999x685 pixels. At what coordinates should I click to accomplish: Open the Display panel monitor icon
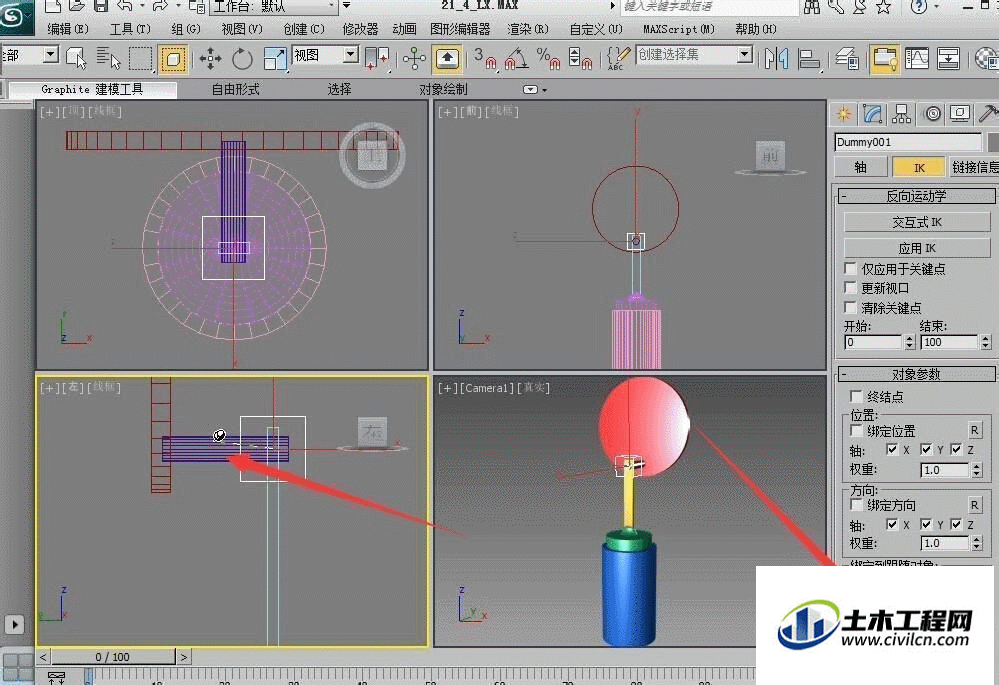click(960, 114)
